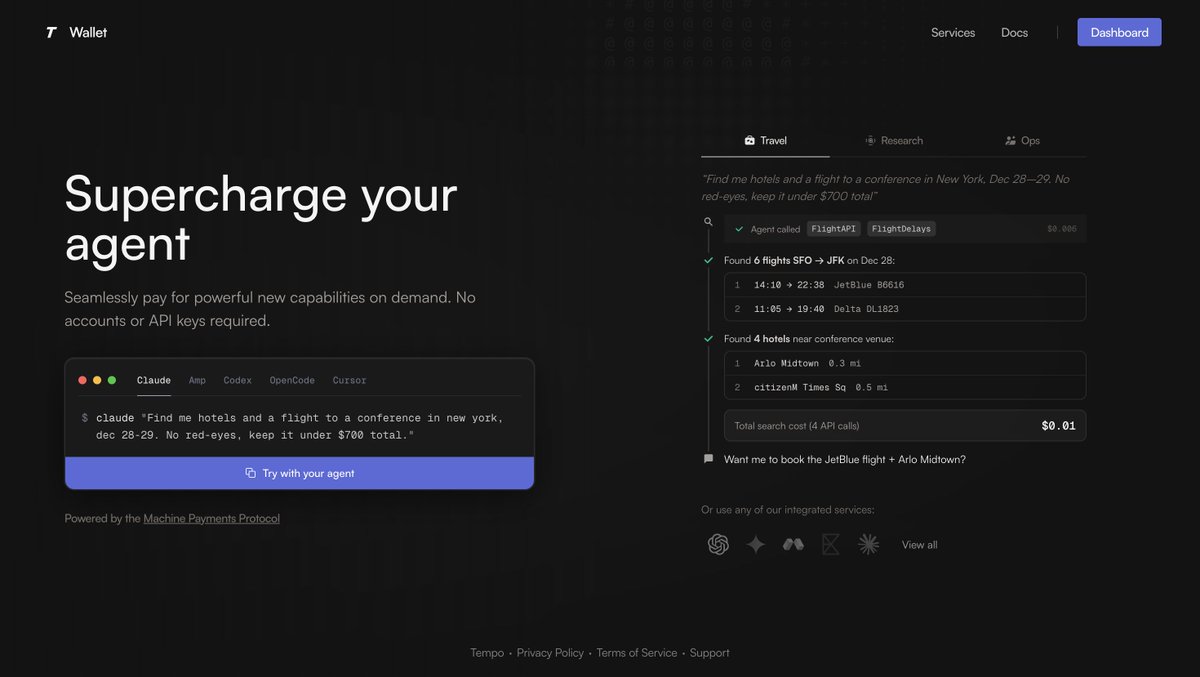Click the Tempo Wallet logo
Image resolution: width=1200 pixels, height=677 pixels.
click(76, 32)
